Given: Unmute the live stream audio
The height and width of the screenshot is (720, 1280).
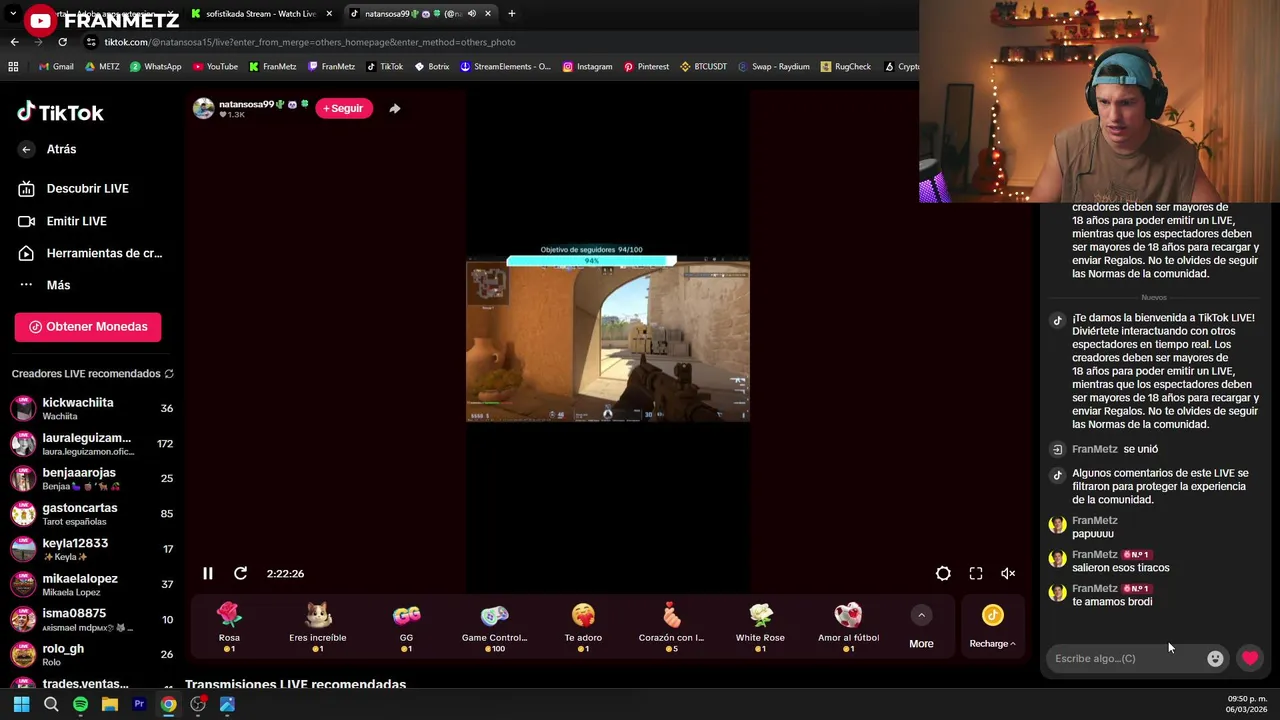Looking at the screenshot, I should pyautogui.click(x=1008, y=573).
